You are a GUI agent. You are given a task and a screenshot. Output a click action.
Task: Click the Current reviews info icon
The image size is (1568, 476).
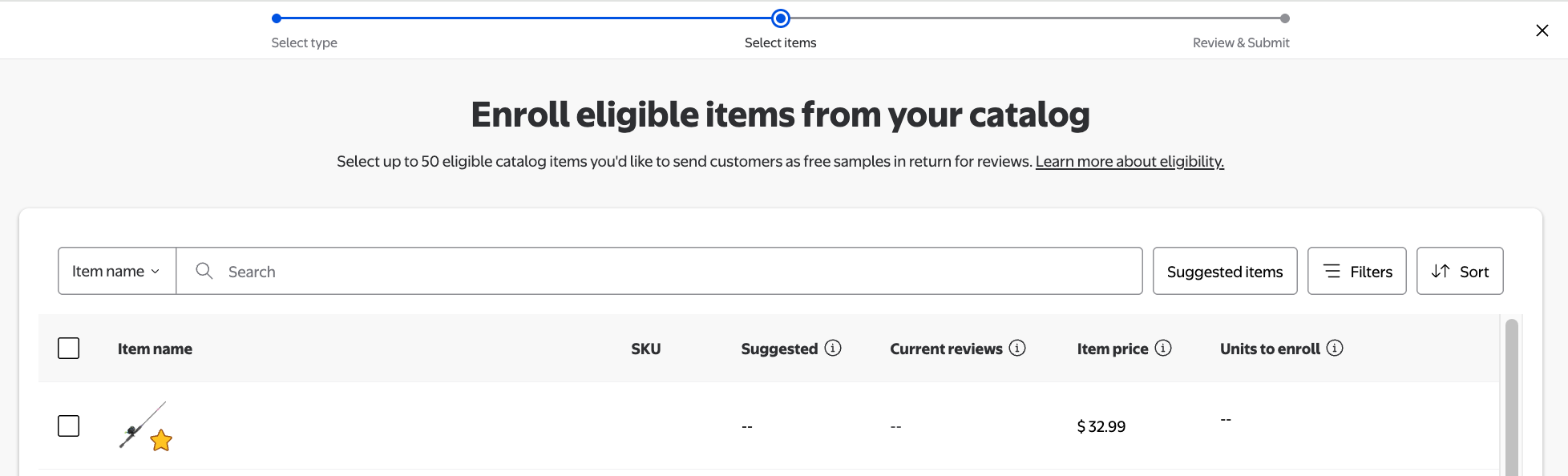(1017, 348)
